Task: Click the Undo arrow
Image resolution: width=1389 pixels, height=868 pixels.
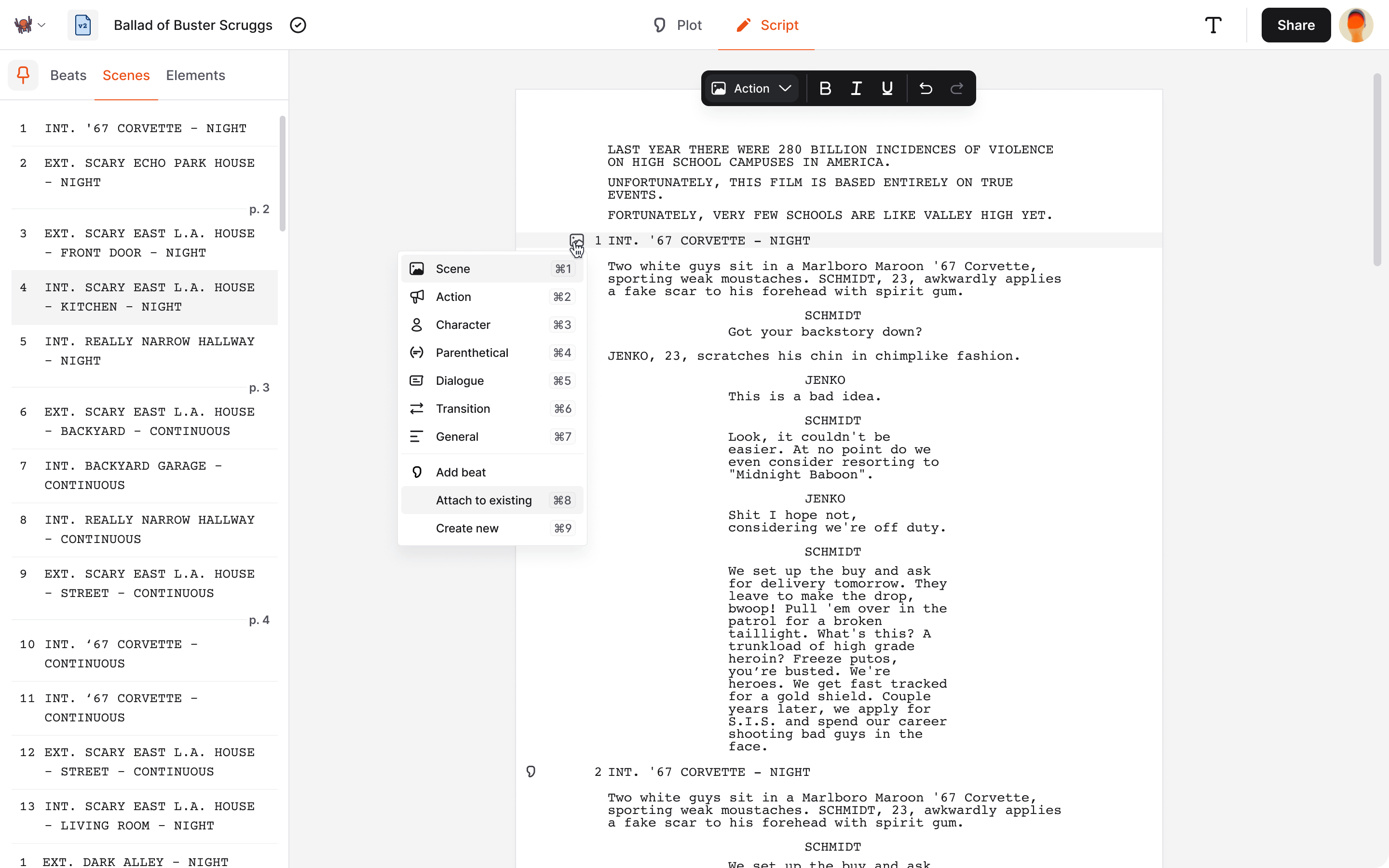Action: [x=925, y=88]
